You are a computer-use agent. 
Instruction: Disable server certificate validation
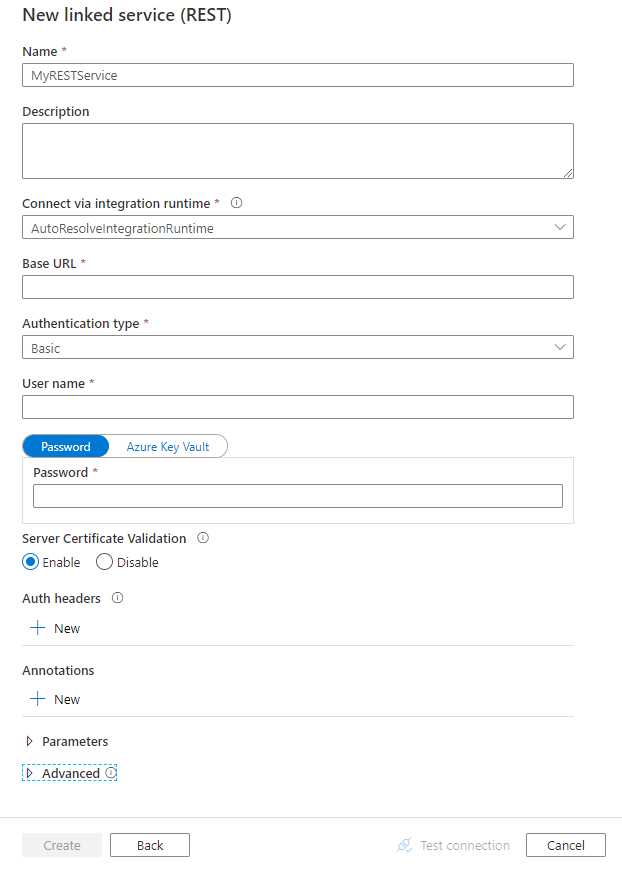[x=104, y=562]
